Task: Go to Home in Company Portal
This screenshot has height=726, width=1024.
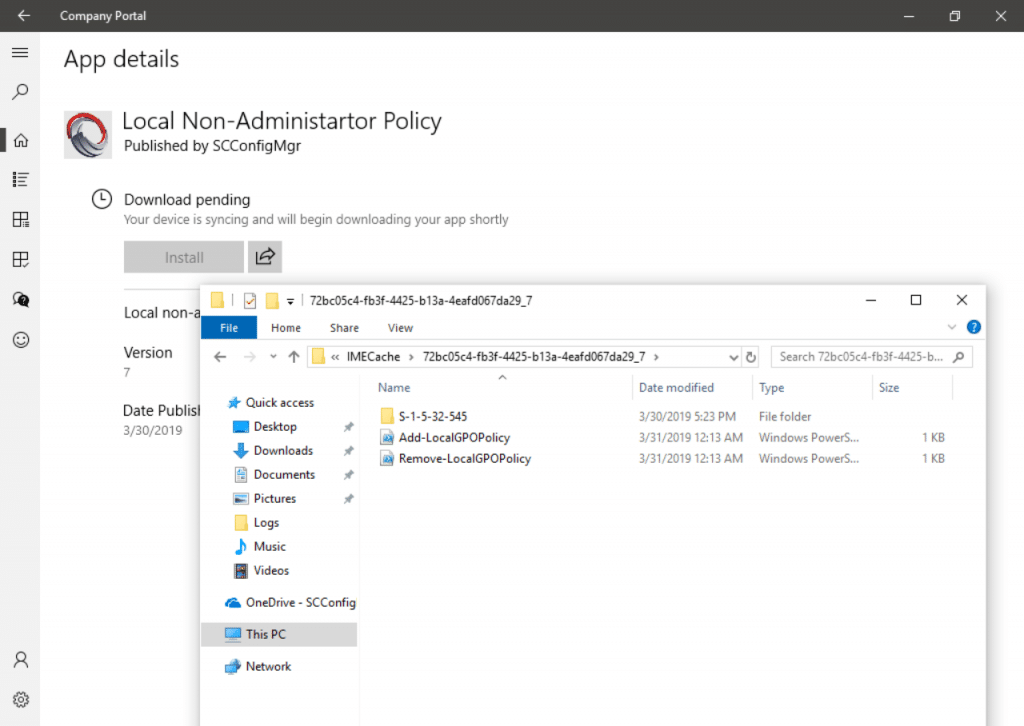Action: 20,140
